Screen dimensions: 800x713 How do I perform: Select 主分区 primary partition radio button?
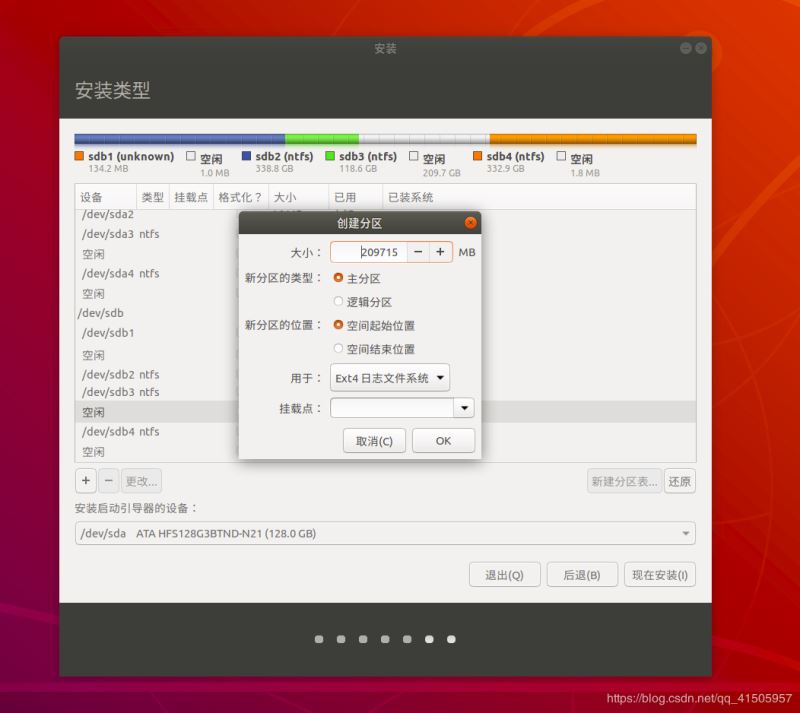[x=338, y=278]
